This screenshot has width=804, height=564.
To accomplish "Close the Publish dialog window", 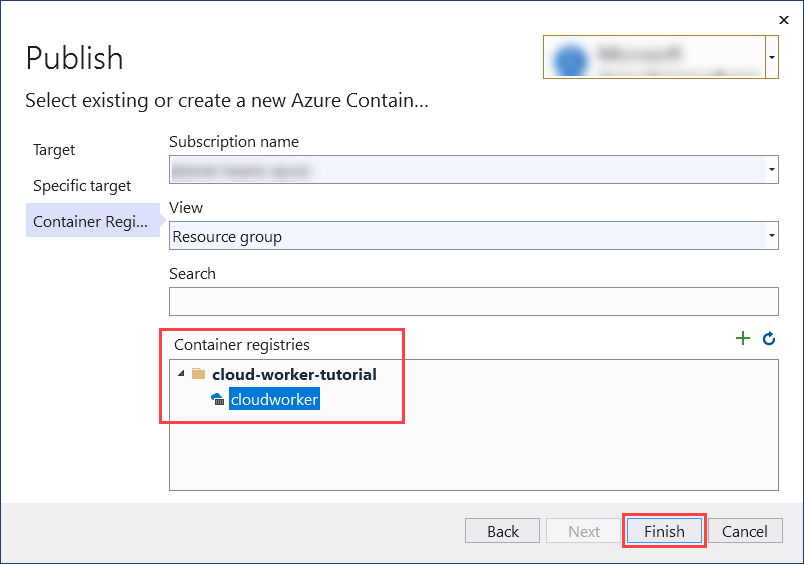I will (781, 19).
